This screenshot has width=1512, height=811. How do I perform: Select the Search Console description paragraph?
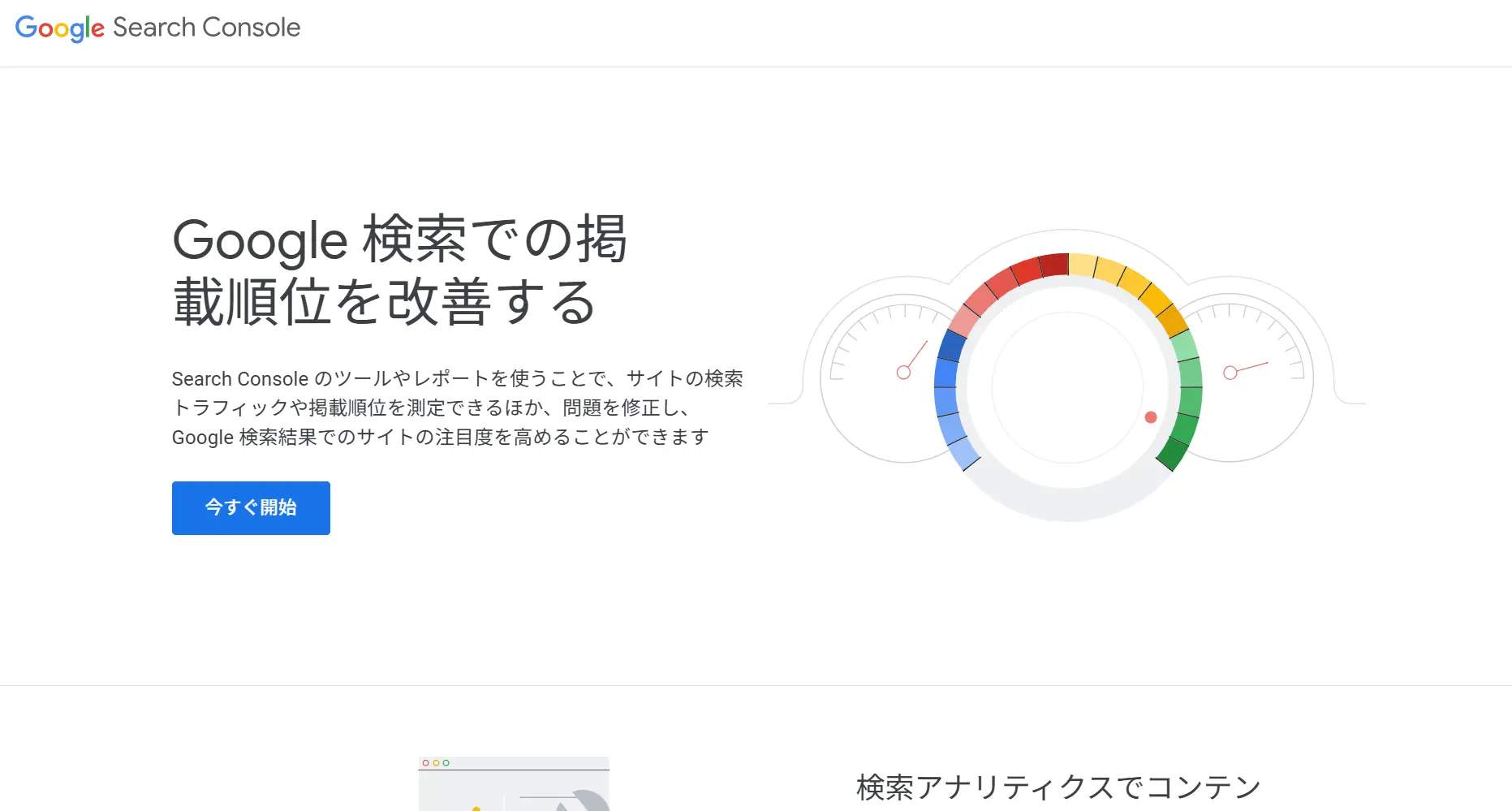coord(457,408)
